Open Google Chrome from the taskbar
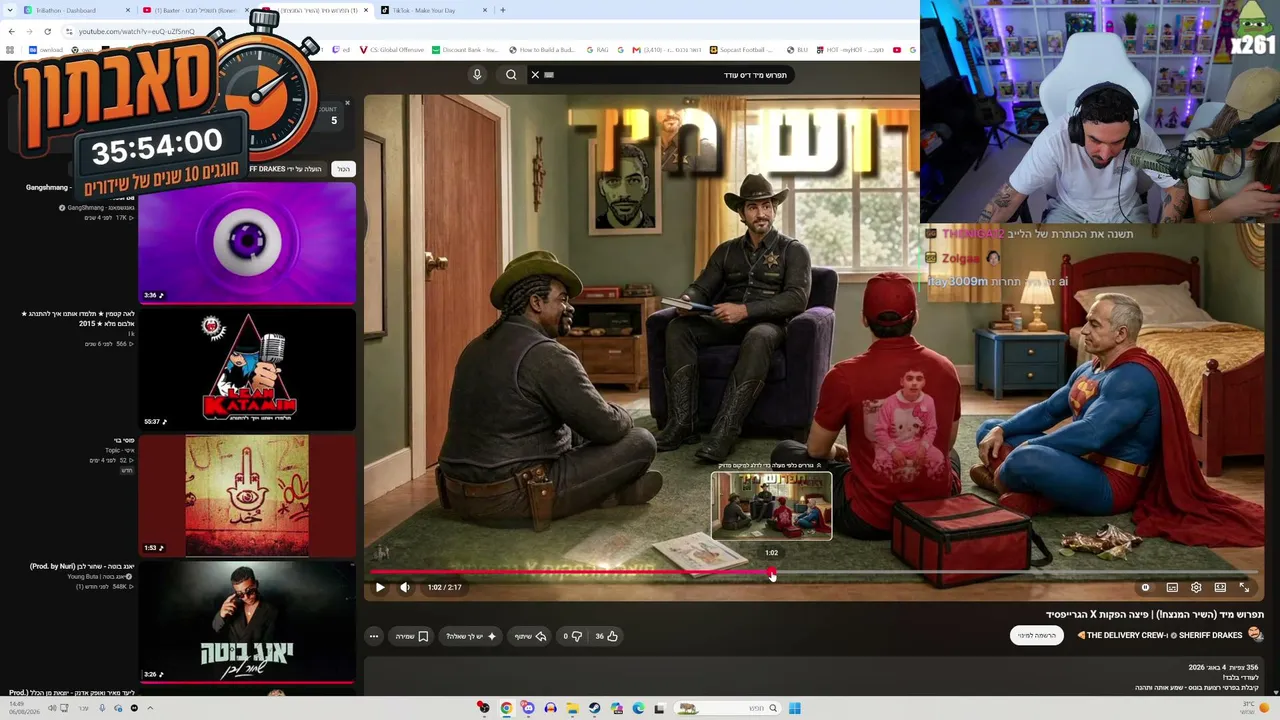 pyautogui.click(x=506, y=709)
